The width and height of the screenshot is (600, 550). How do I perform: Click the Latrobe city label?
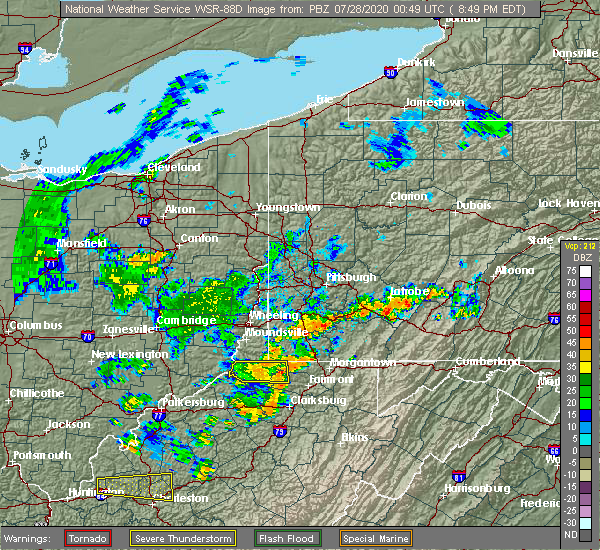(x=409, y=291)
